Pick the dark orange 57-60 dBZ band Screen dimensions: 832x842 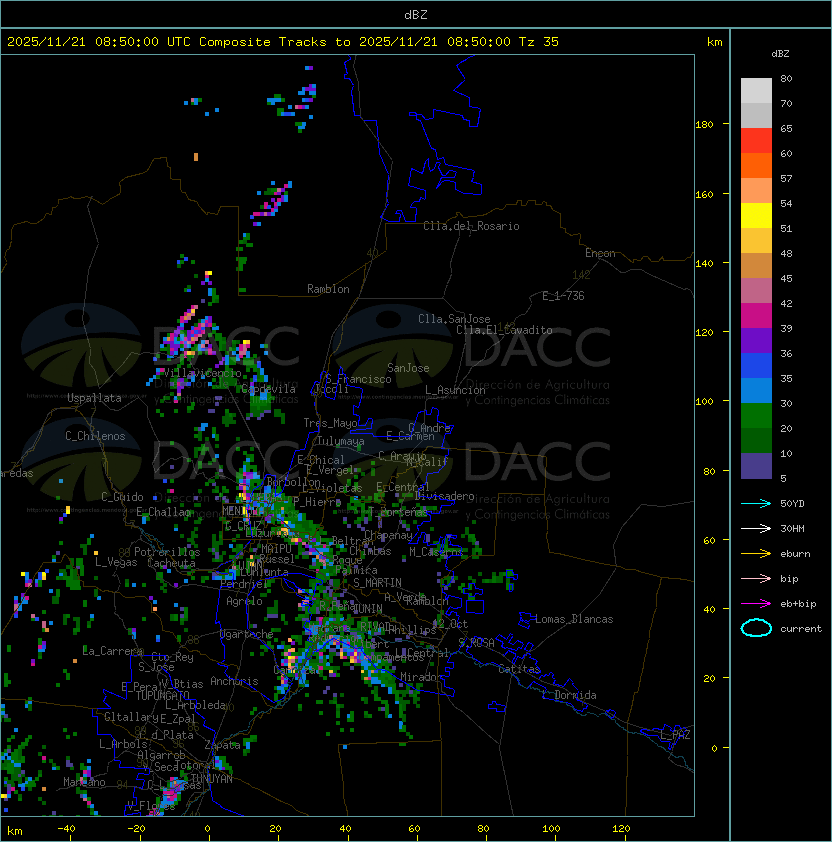(x=756, y=165)
